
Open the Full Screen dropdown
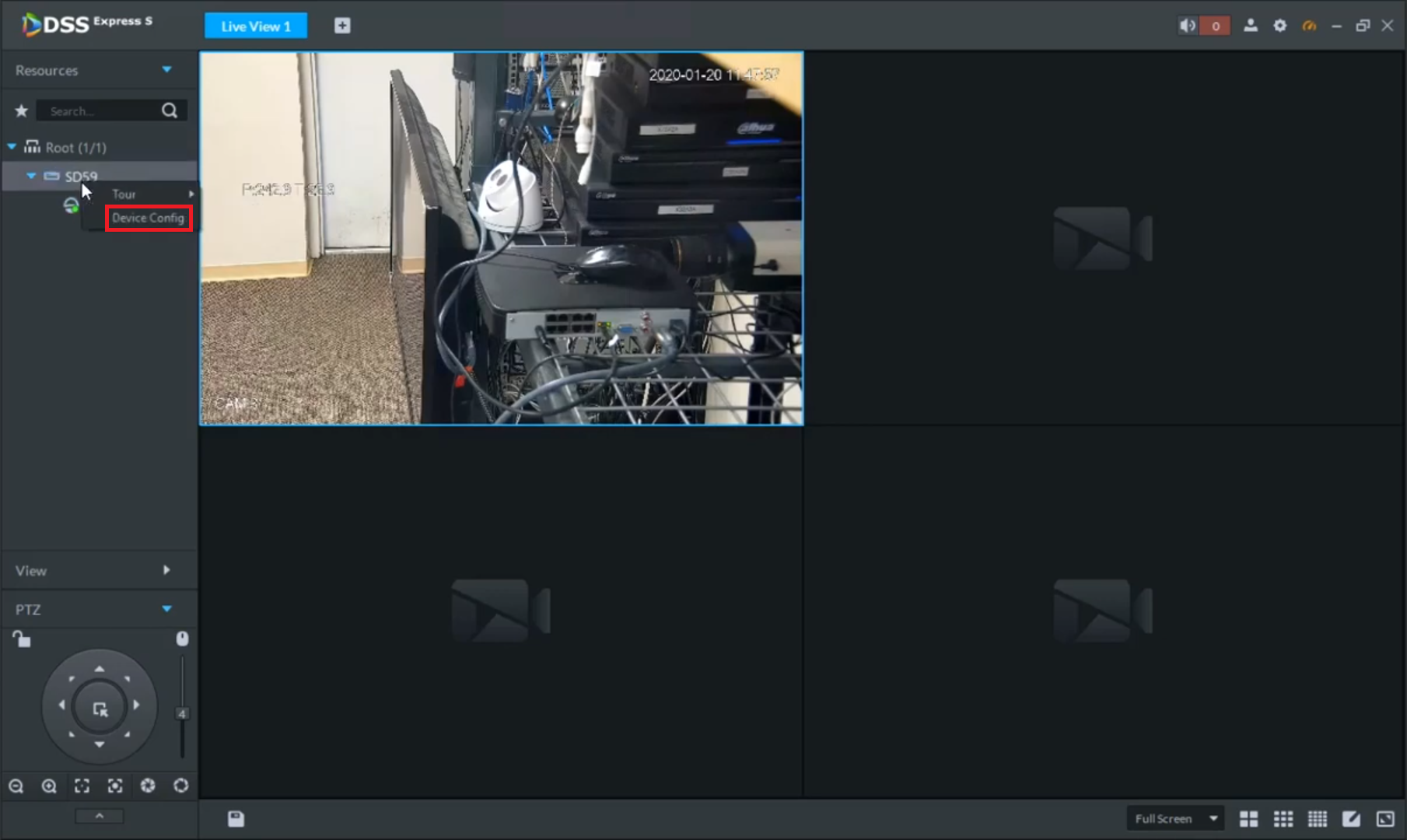pyautogui.click(x=1175, y=818)
